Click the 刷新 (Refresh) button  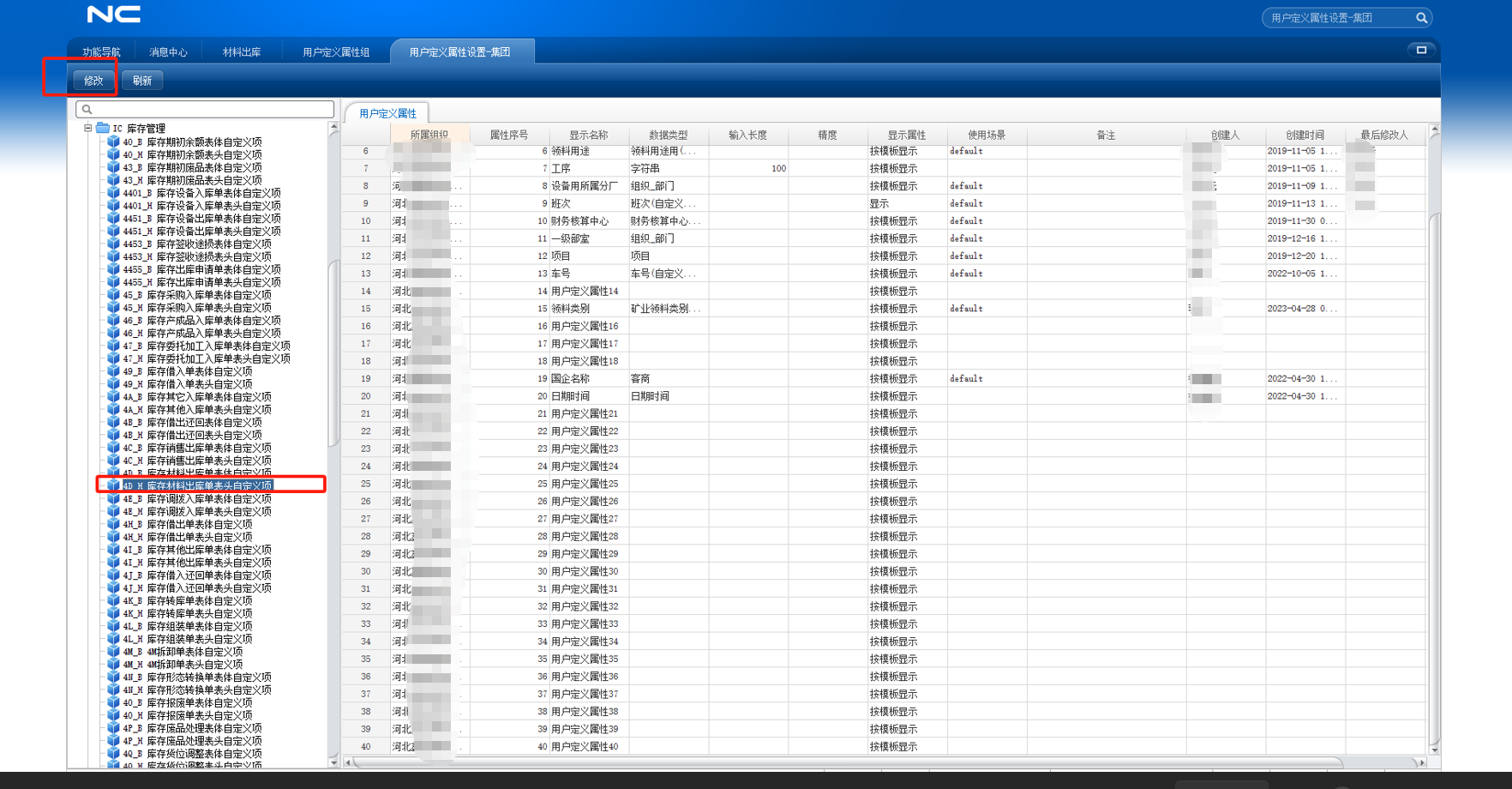tap(142, 81)
